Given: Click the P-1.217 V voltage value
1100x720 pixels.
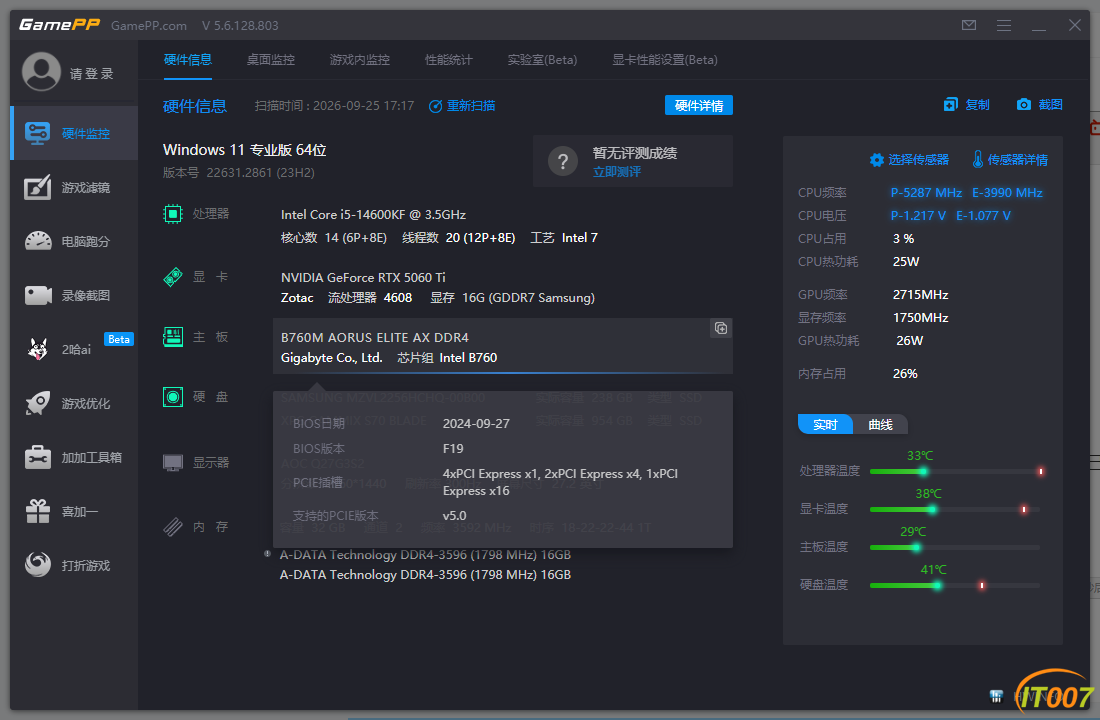Looking at the screenshot, I should 918,216.
